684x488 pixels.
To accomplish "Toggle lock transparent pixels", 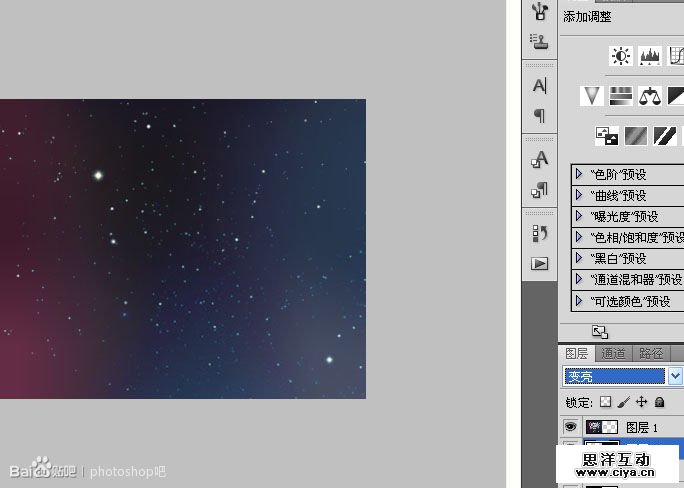I will click(x=605, y=402).
